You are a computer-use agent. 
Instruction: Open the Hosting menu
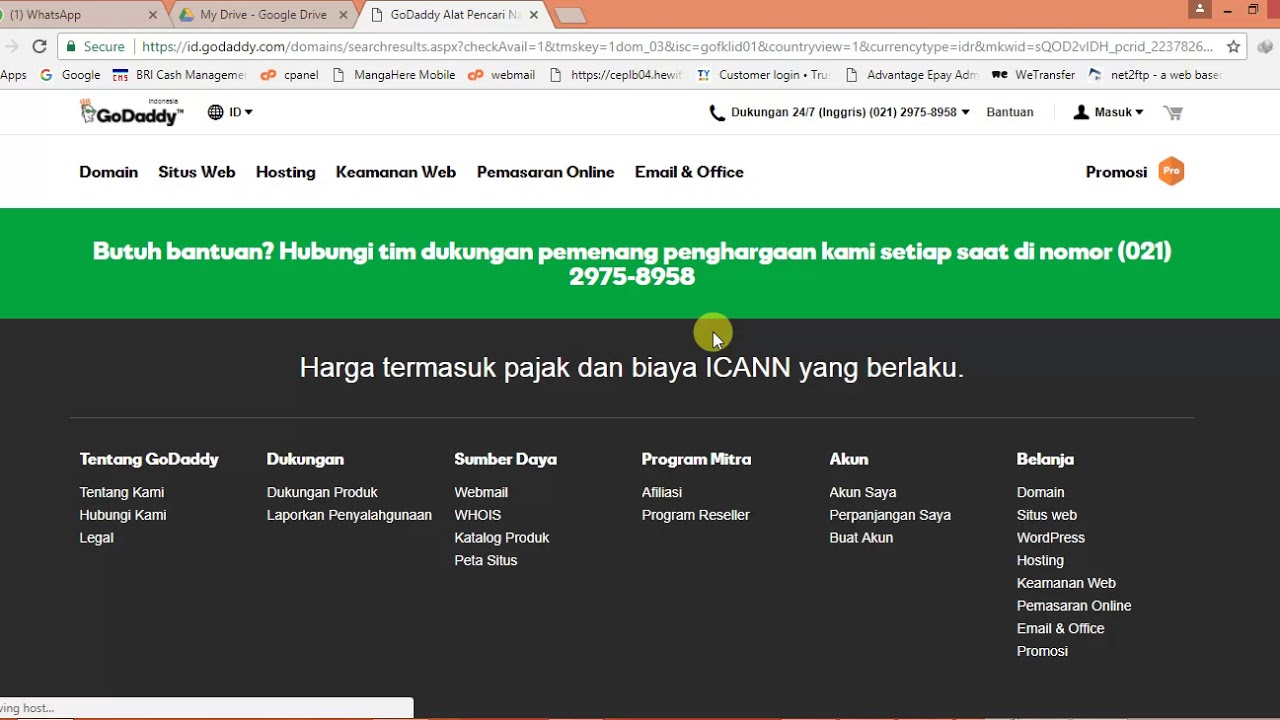286,172
